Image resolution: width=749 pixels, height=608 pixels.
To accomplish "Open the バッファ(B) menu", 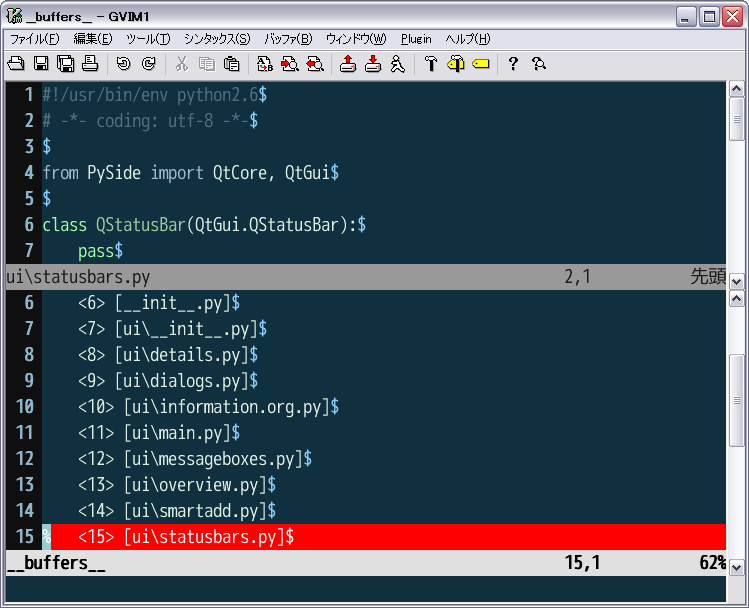I will 288,39.
